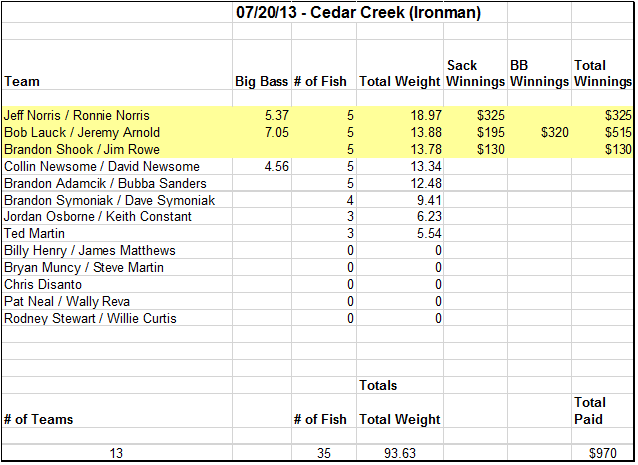Click the 'Rodney Stewart / Willie Curtis' cell
The width and height of the screenshot is (638, 465).
point(90,319)
